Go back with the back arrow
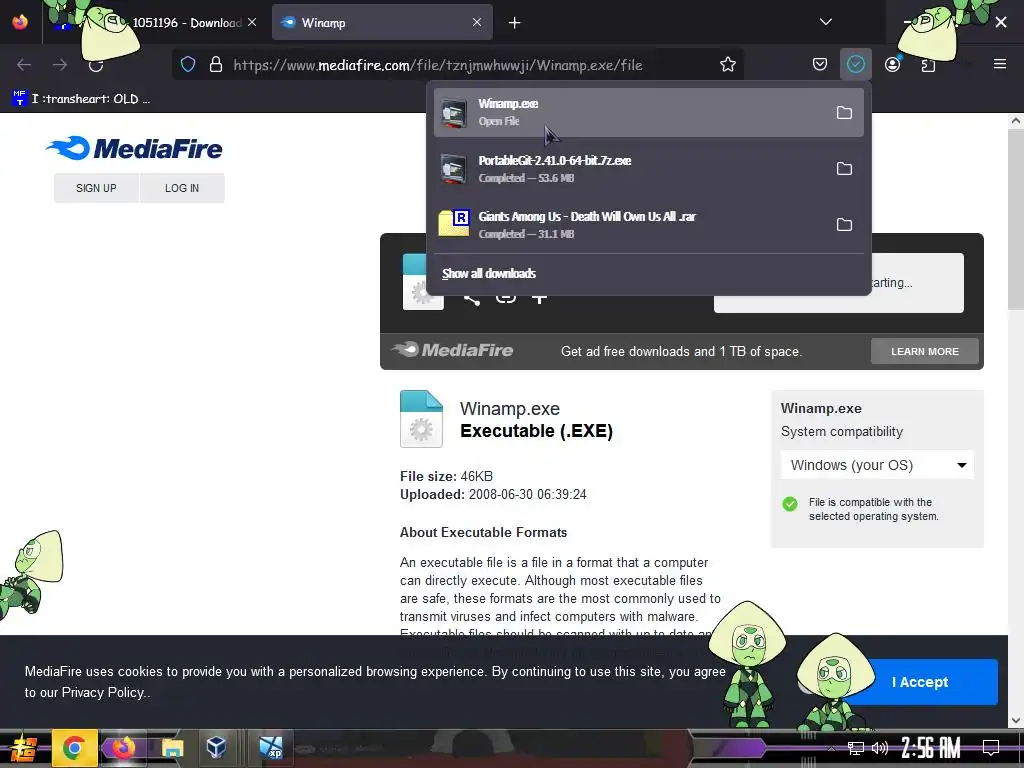 24,65
